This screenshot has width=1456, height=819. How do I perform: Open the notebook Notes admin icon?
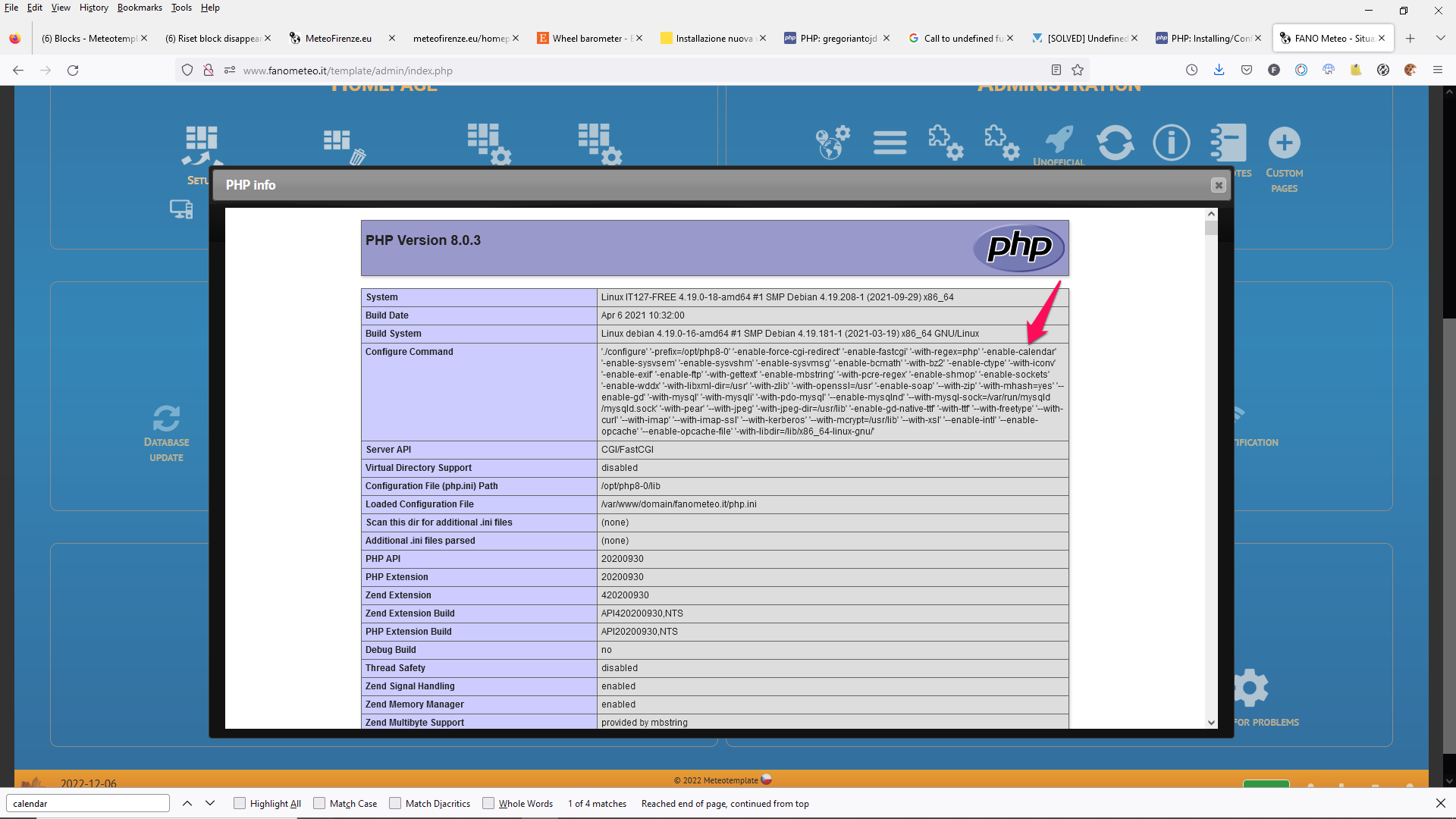[x=1228, y=143]
